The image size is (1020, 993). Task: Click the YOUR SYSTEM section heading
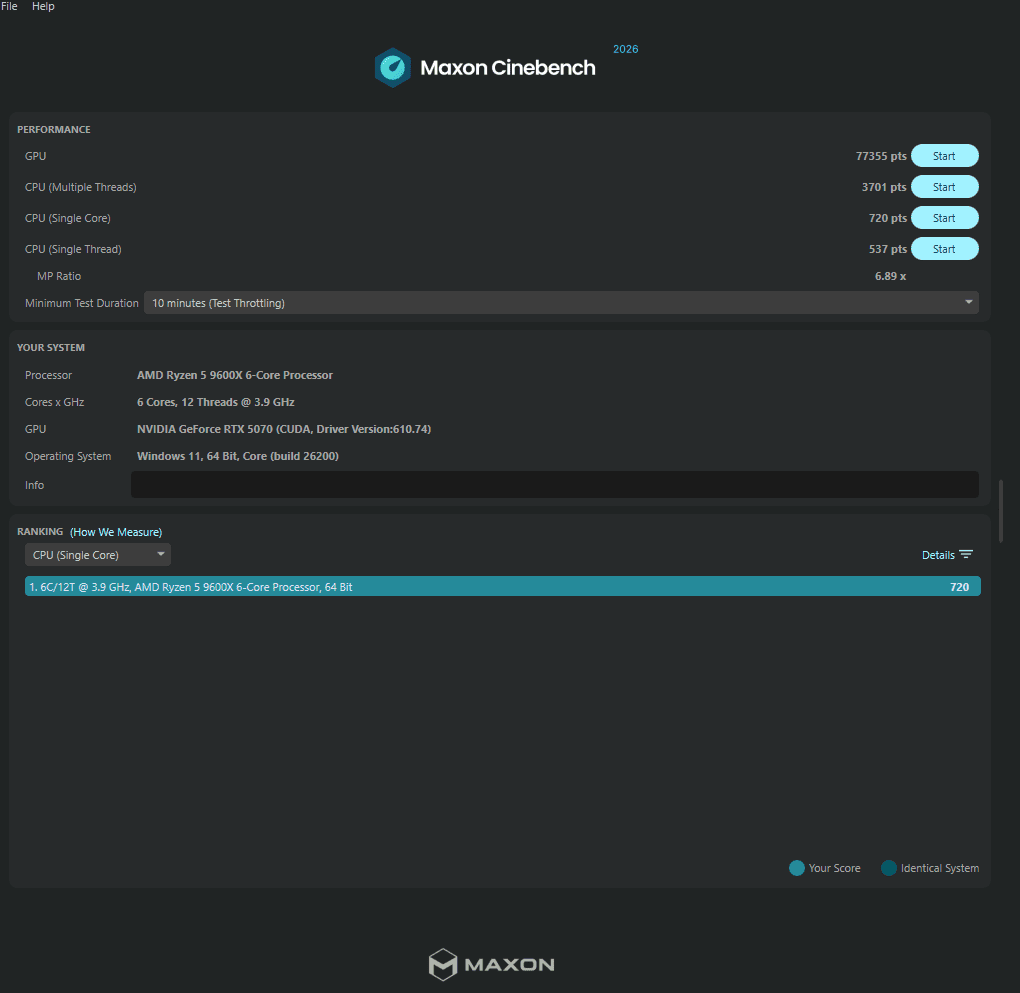(51, 347)
